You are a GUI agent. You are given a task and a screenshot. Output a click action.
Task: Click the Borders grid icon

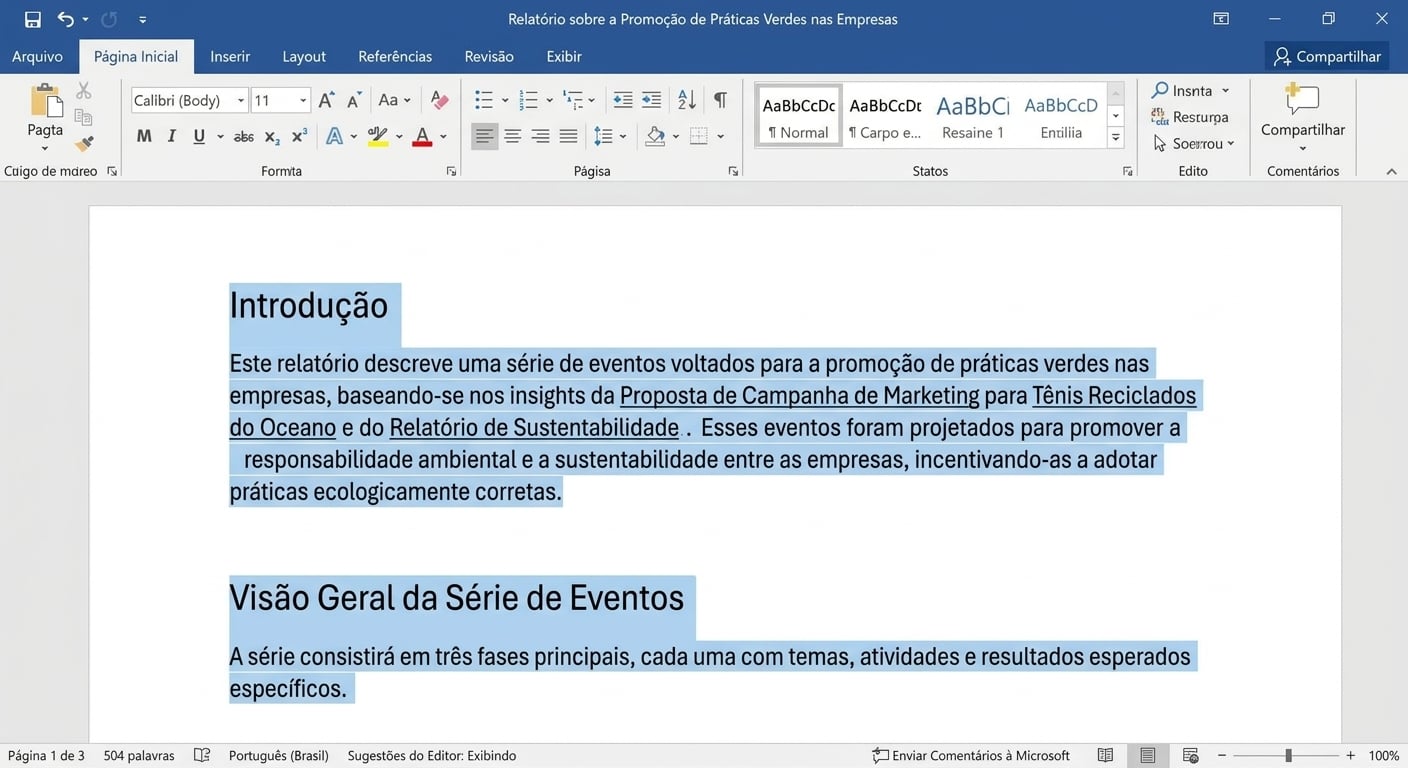click(x=699, y=136)
